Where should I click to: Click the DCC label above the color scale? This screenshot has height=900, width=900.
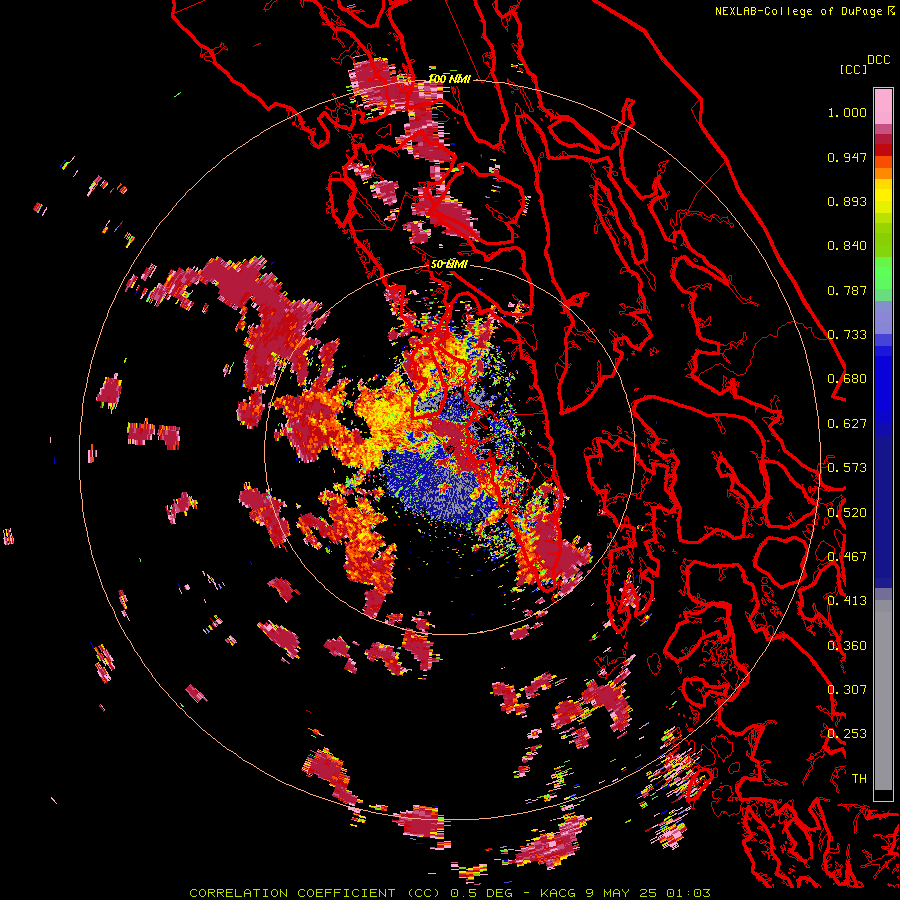click(879, 60)
